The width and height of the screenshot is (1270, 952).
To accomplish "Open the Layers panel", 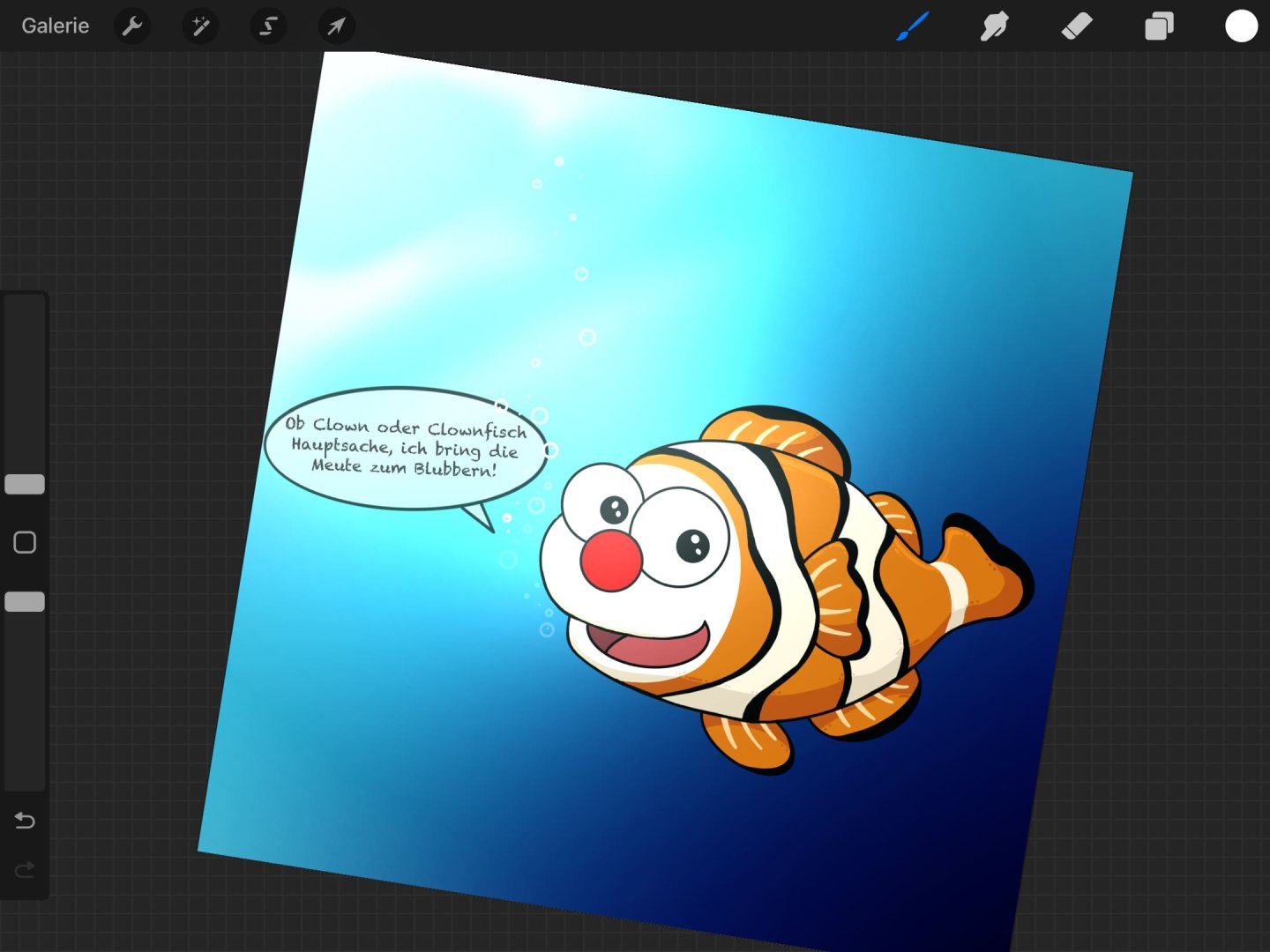I will click(x=1159, y=26).
